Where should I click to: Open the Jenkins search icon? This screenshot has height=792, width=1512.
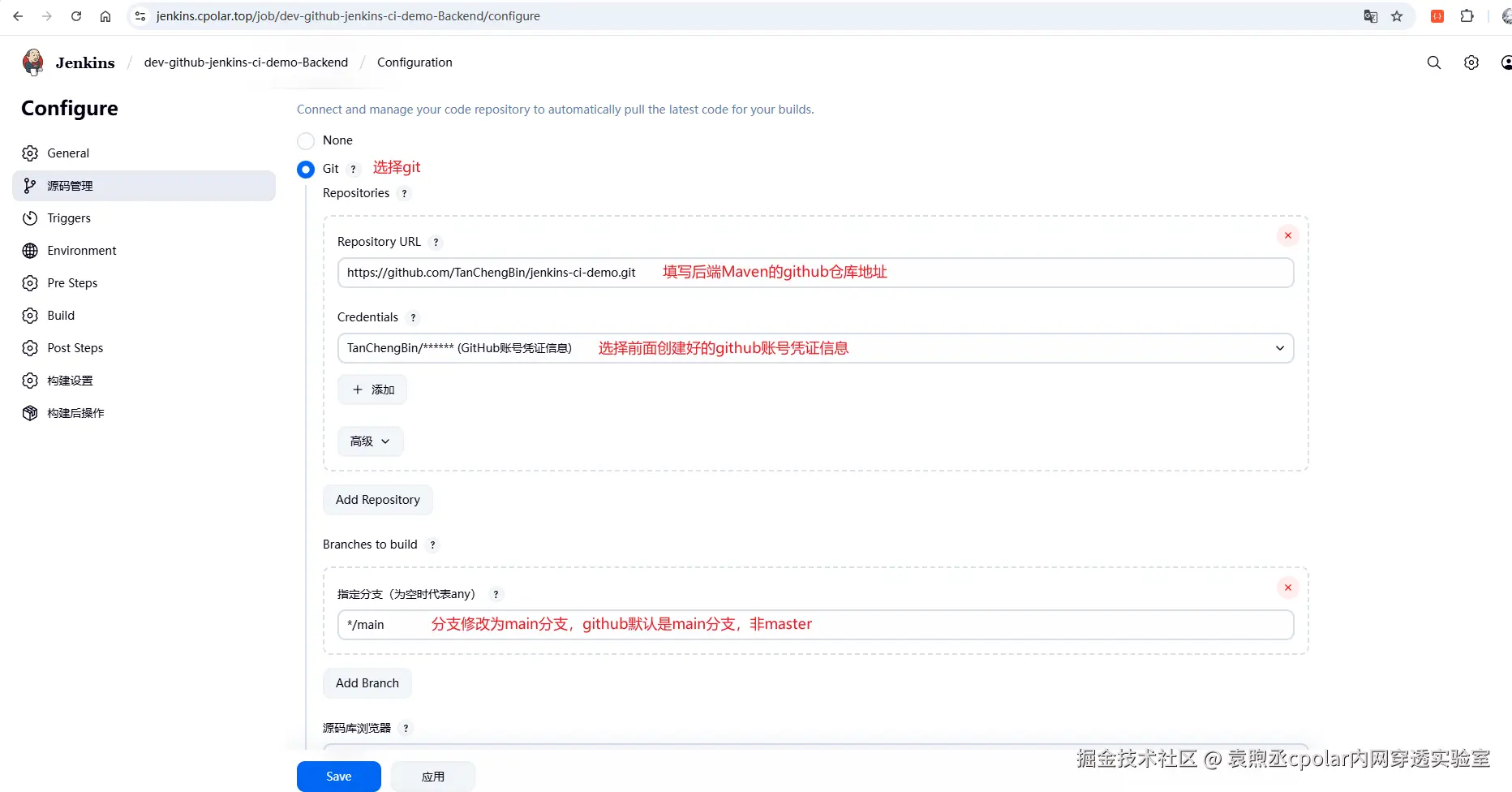point(1434,62)
